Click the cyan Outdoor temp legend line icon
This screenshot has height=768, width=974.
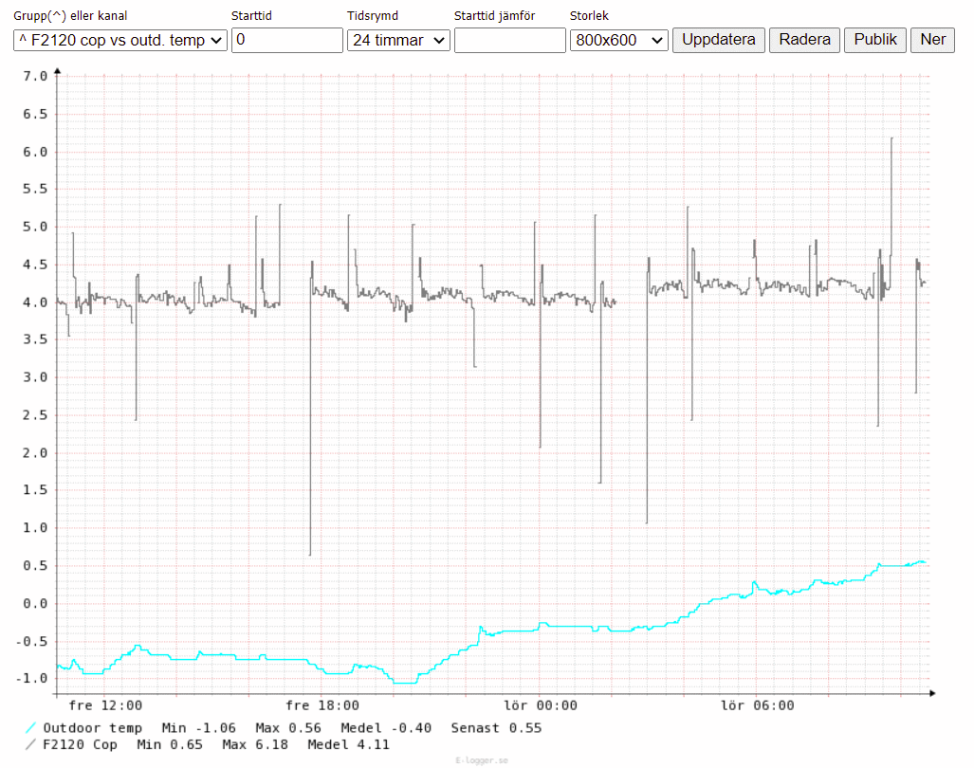30,728
